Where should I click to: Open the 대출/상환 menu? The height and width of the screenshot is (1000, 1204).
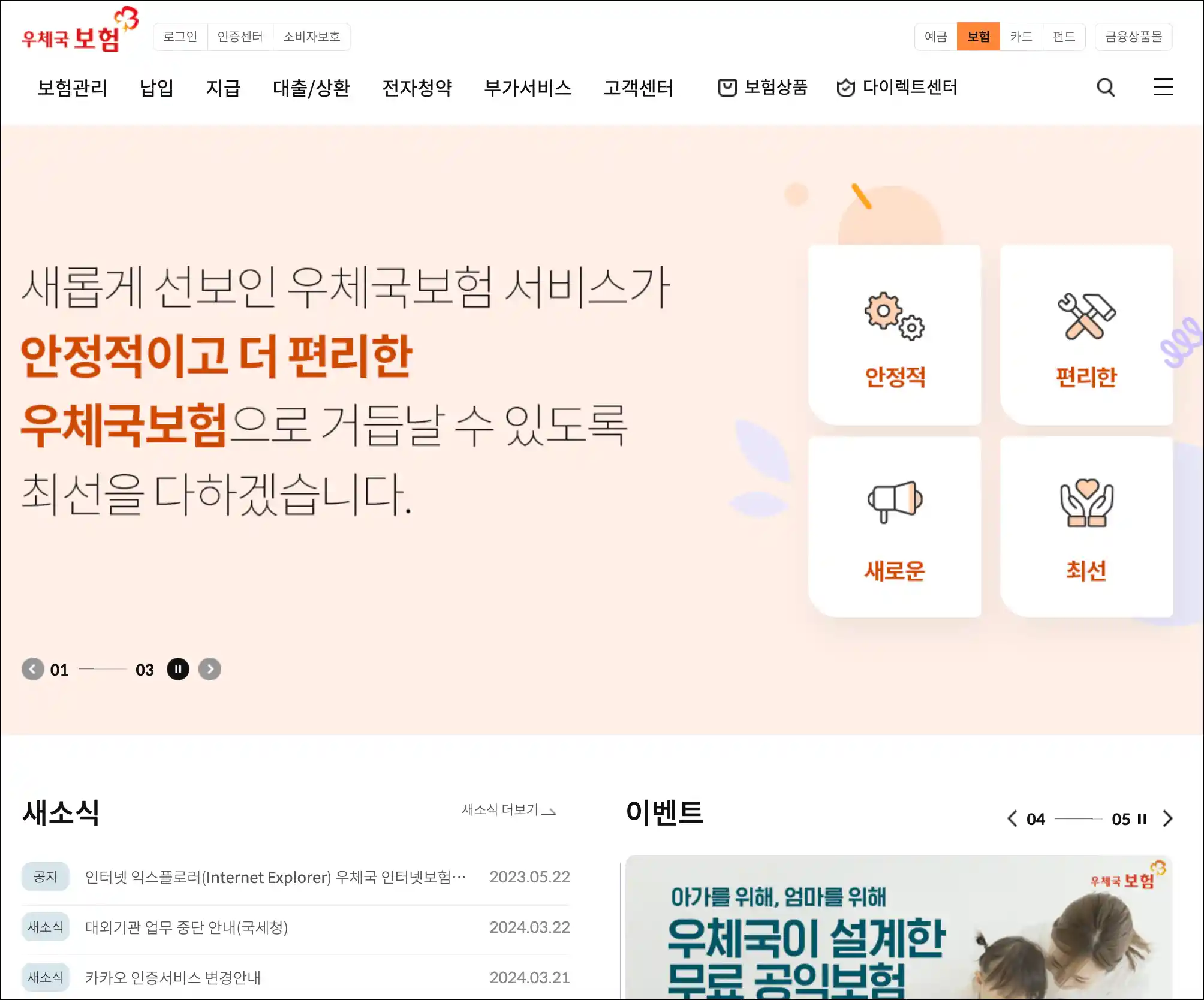(x=311, y=88)
